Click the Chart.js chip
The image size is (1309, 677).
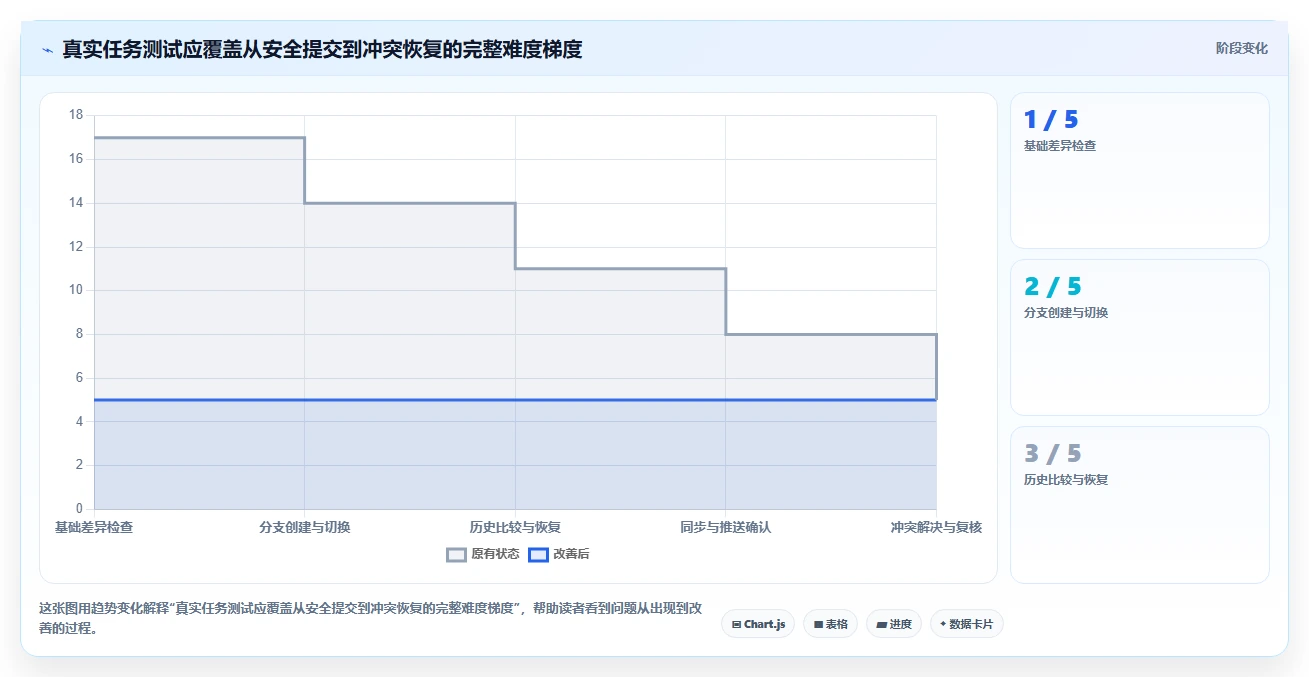point(758,624)
